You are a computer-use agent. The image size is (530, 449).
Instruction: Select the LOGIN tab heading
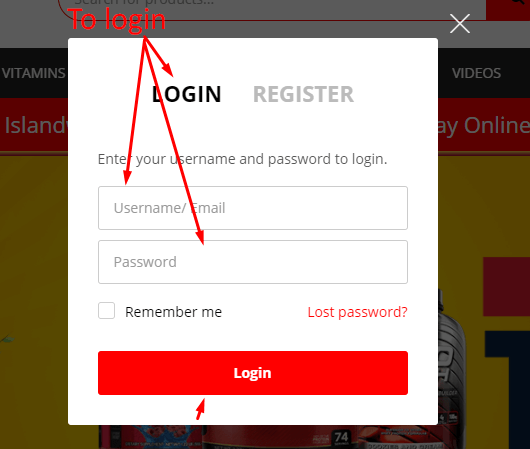[187, 94]
